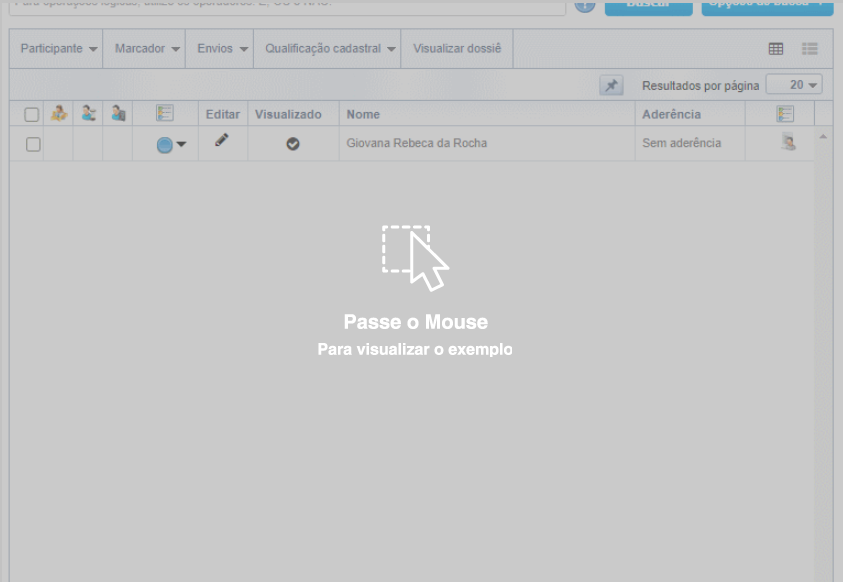Open the Participante dropdown menu
This screenshot has height=582, width=843.
[59, 49]
